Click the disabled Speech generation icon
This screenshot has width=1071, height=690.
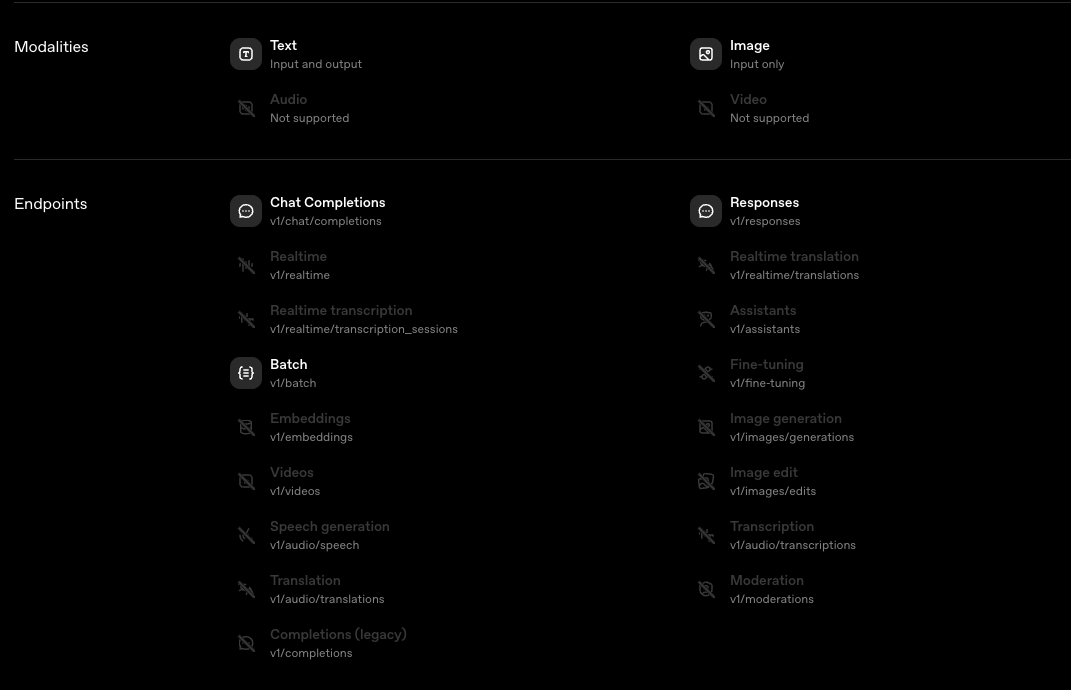click(x=246, y=535)
